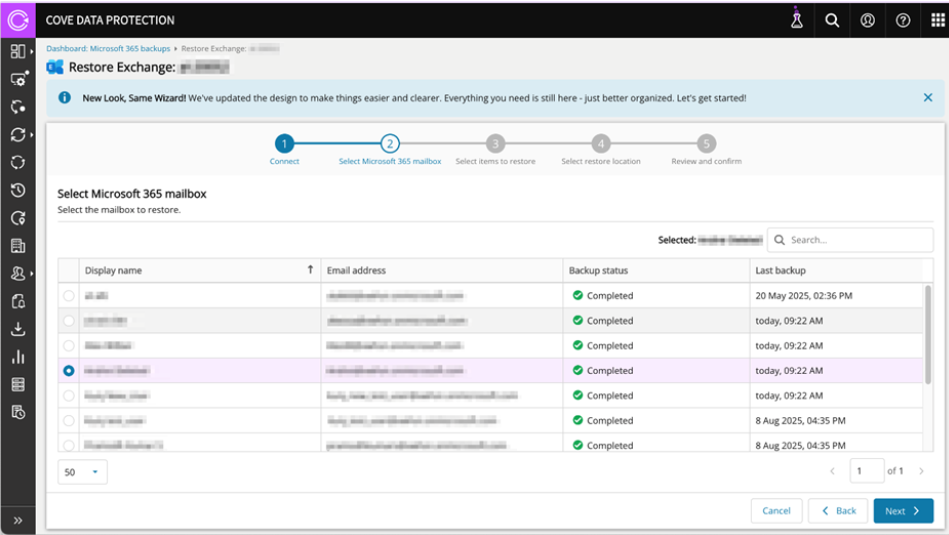This screenshot has width=949, height=535.
Task: Click step 3 Select items to restore
Action: point(495,149)
